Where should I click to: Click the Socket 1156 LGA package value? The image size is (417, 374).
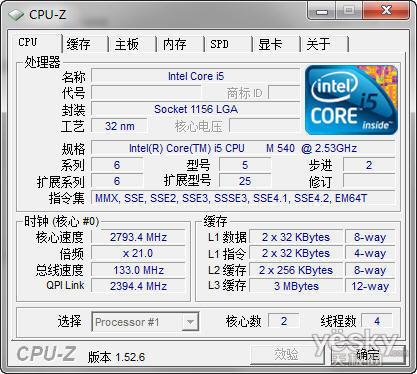point(196,109)
